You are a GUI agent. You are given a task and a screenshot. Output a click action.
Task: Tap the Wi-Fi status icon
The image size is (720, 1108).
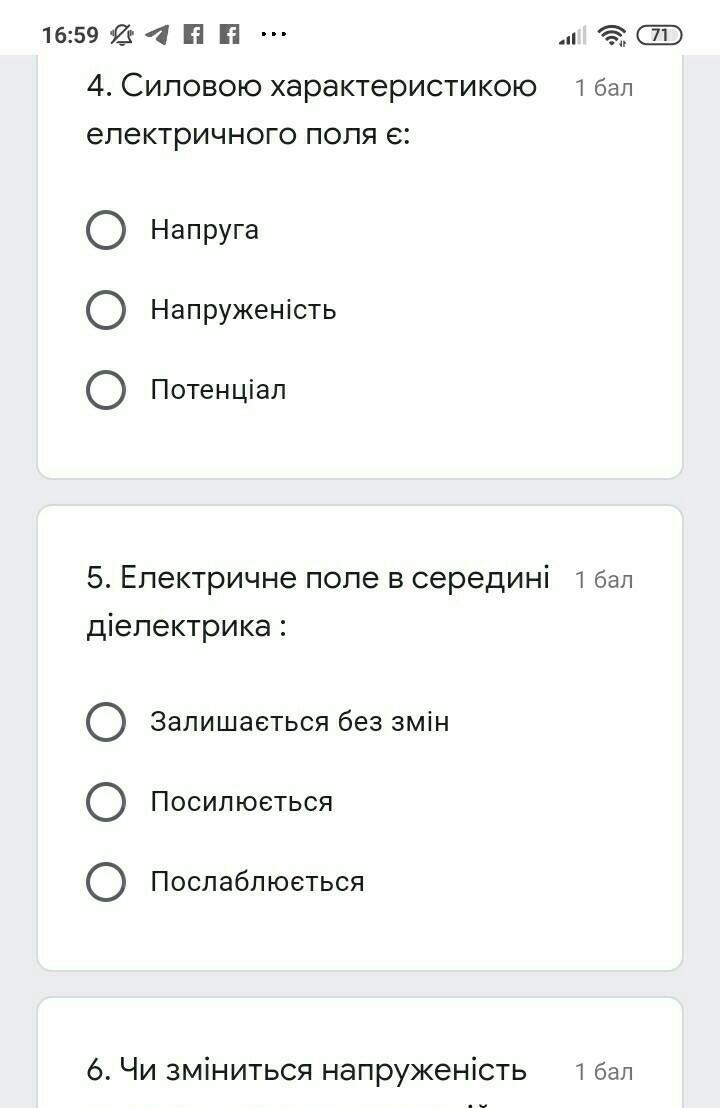coord(612,36)
